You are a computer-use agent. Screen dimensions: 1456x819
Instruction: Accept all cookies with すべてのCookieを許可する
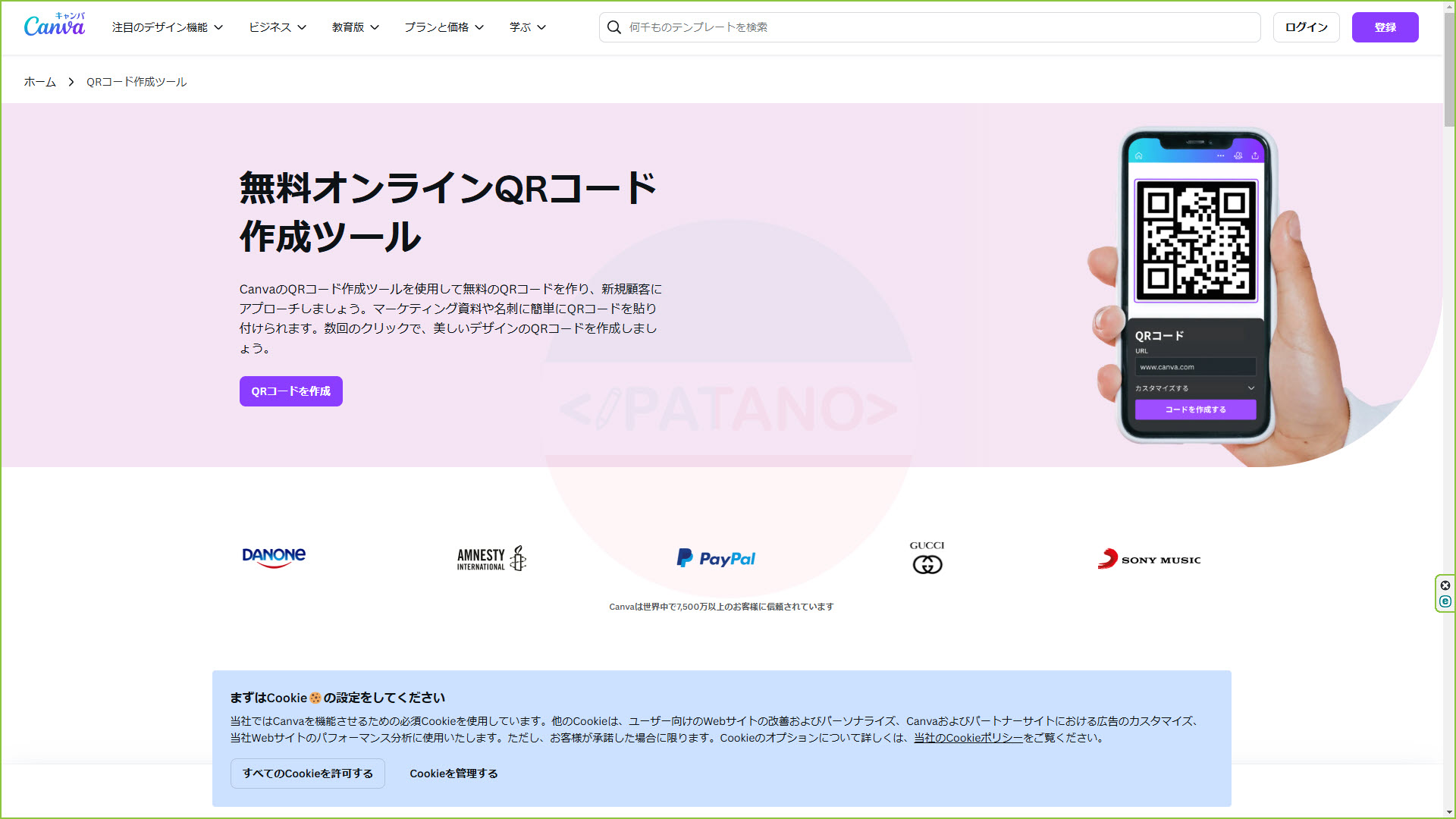coord(308,773)
